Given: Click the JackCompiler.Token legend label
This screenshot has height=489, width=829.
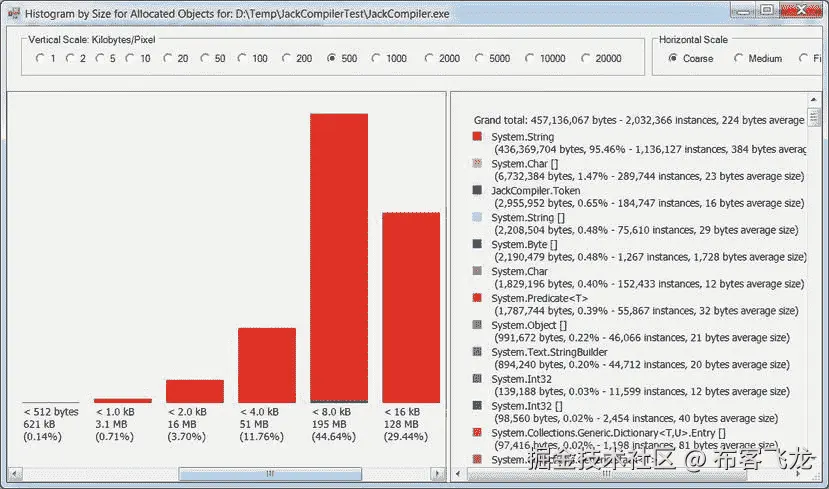Looking at the screenshot, I should tap(536, 191).
